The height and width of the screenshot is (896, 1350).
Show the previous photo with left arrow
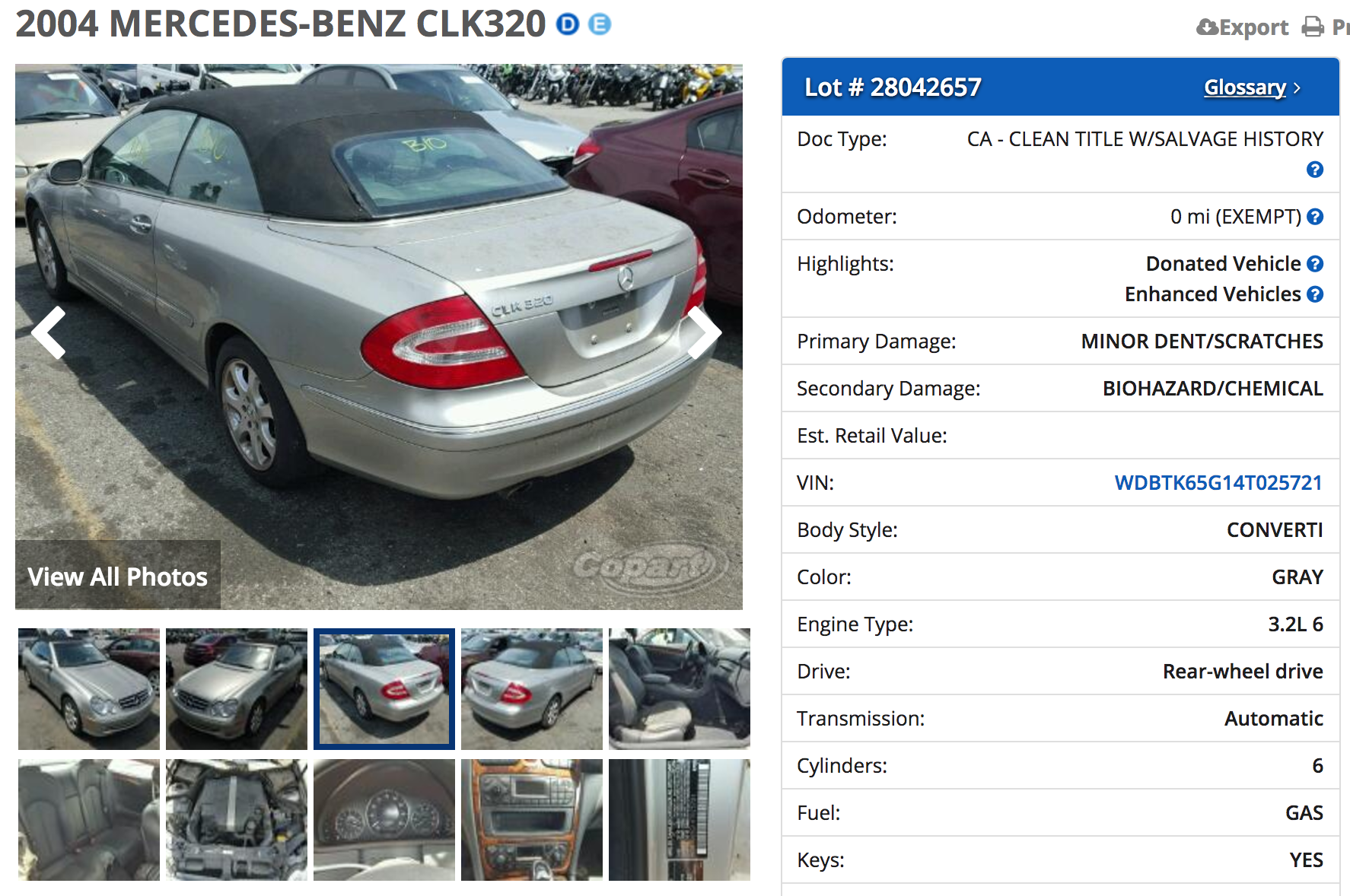click(x=49, y=332)
